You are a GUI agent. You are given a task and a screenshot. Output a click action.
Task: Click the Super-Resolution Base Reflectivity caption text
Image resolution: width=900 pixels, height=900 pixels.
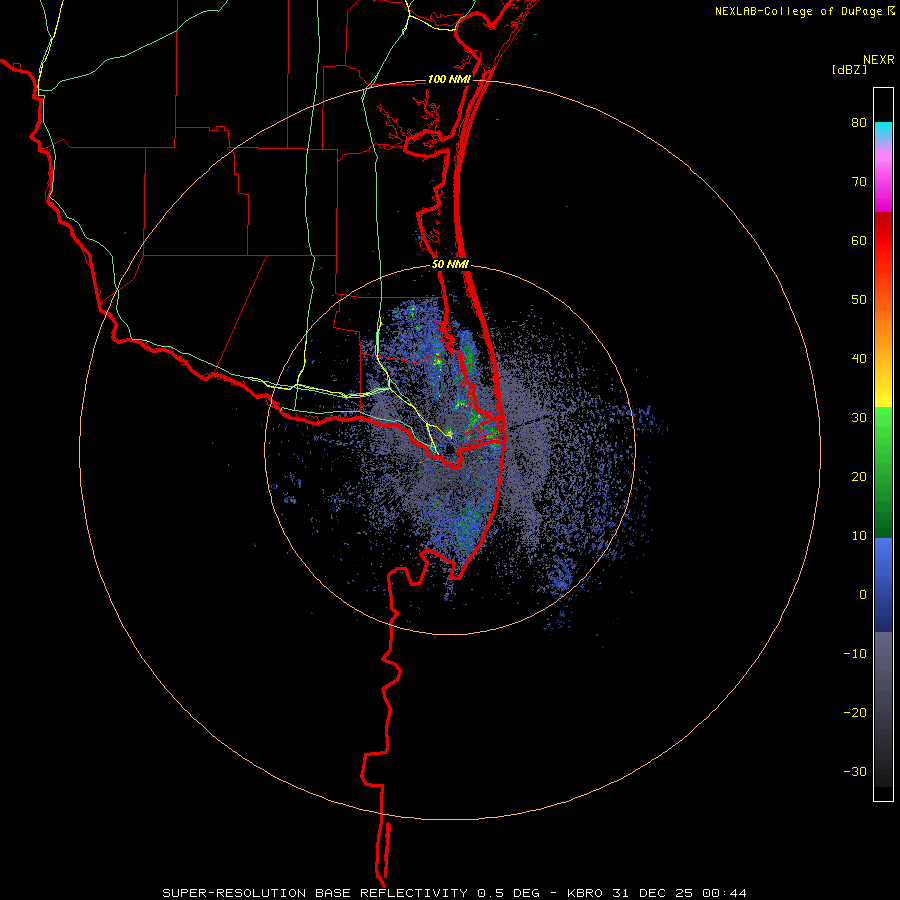click(x=315, y=893)
